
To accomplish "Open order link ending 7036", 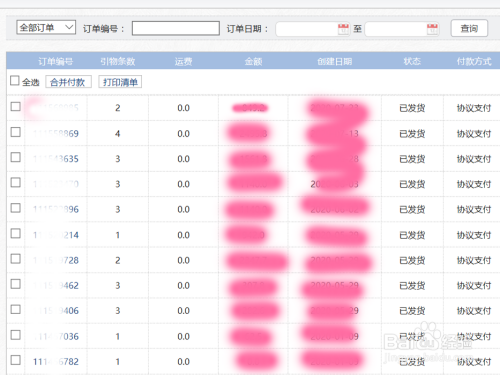I will point(56,336).
